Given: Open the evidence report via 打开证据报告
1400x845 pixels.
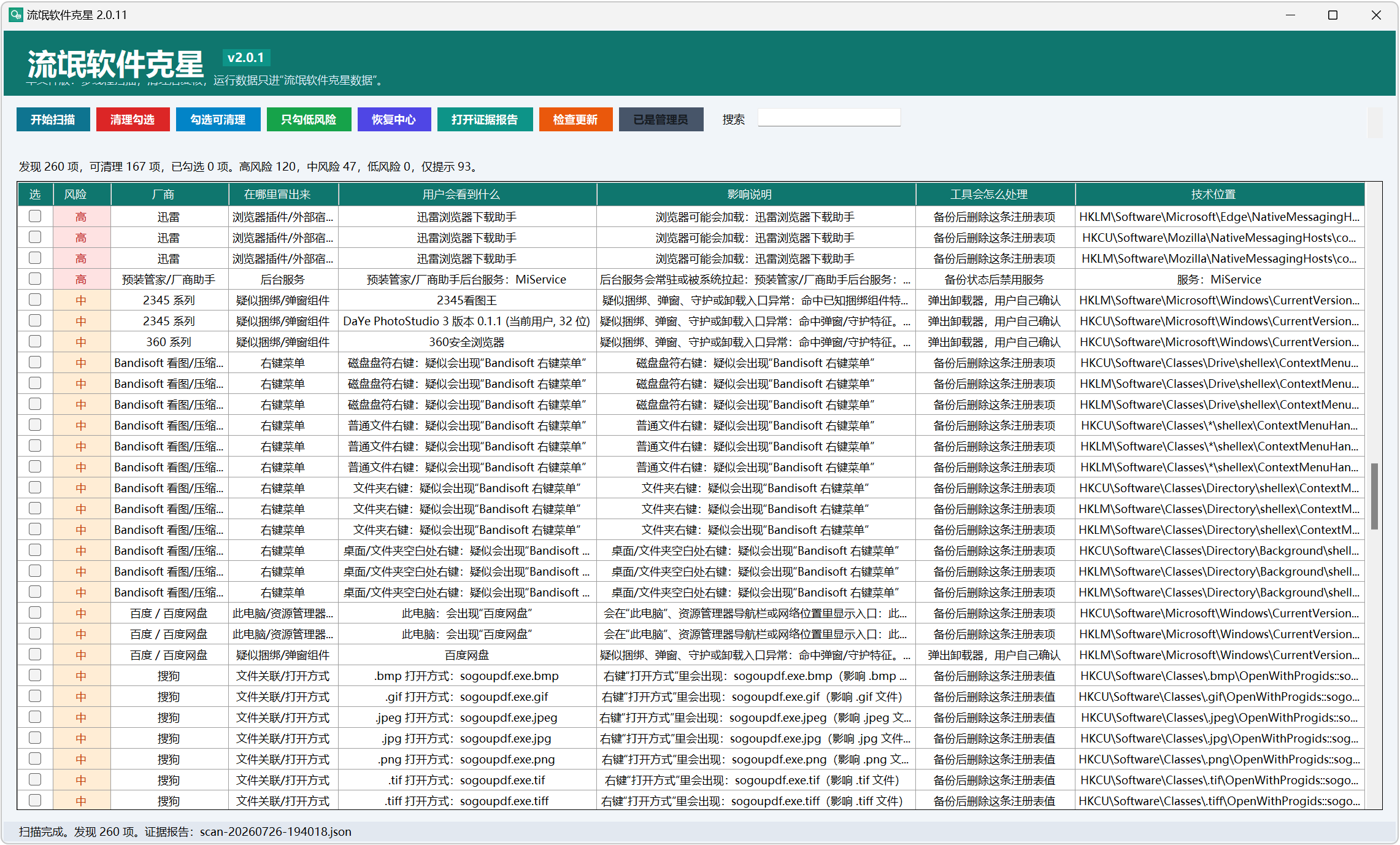Looking at the screenshot, I should [485, 120].
